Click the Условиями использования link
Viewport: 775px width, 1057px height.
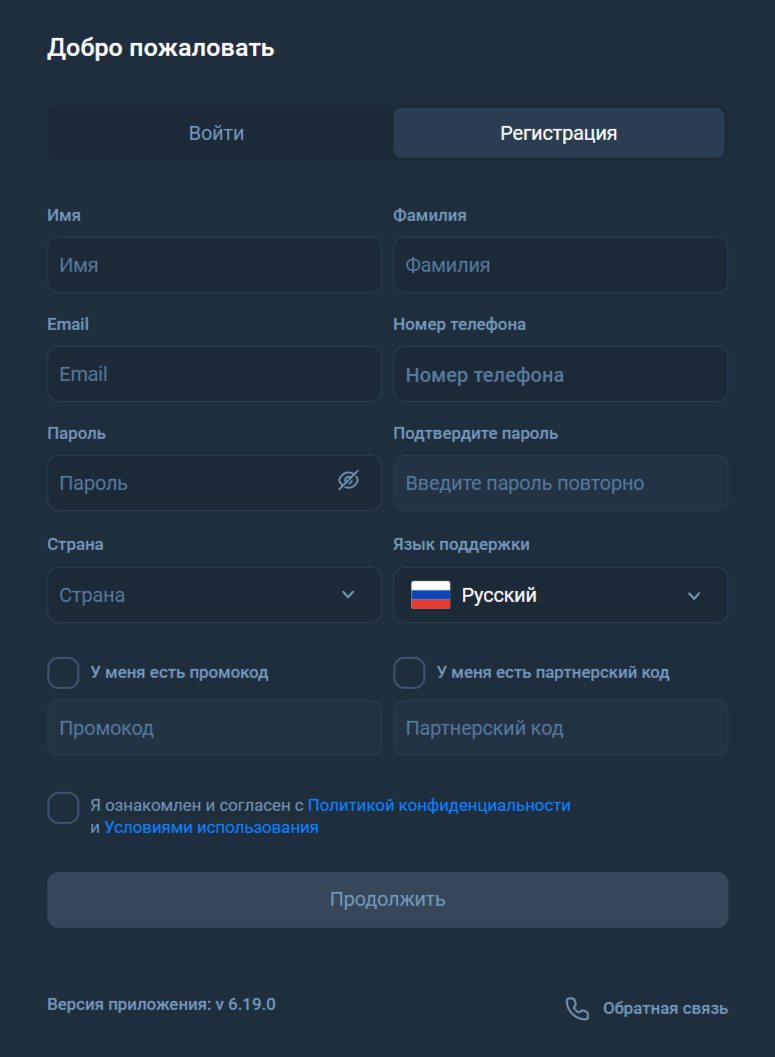coord(210,827)
